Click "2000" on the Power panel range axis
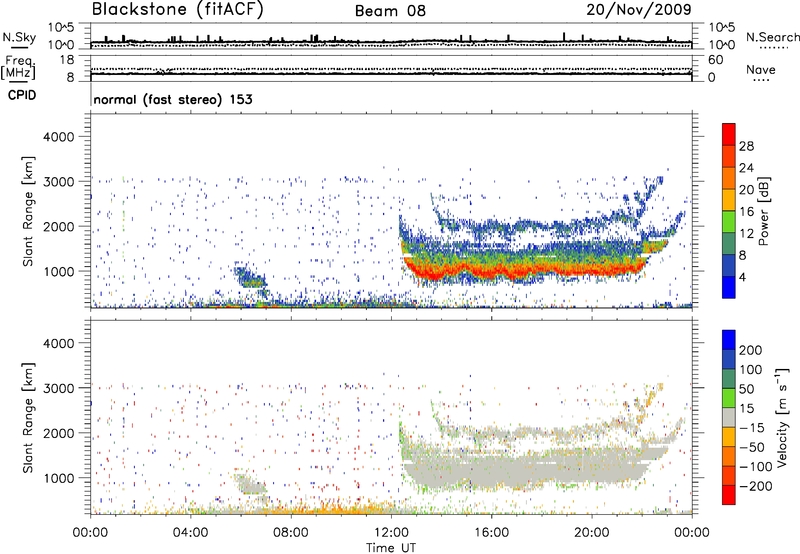This screenshot has width=800, height=554. [58, 226]
